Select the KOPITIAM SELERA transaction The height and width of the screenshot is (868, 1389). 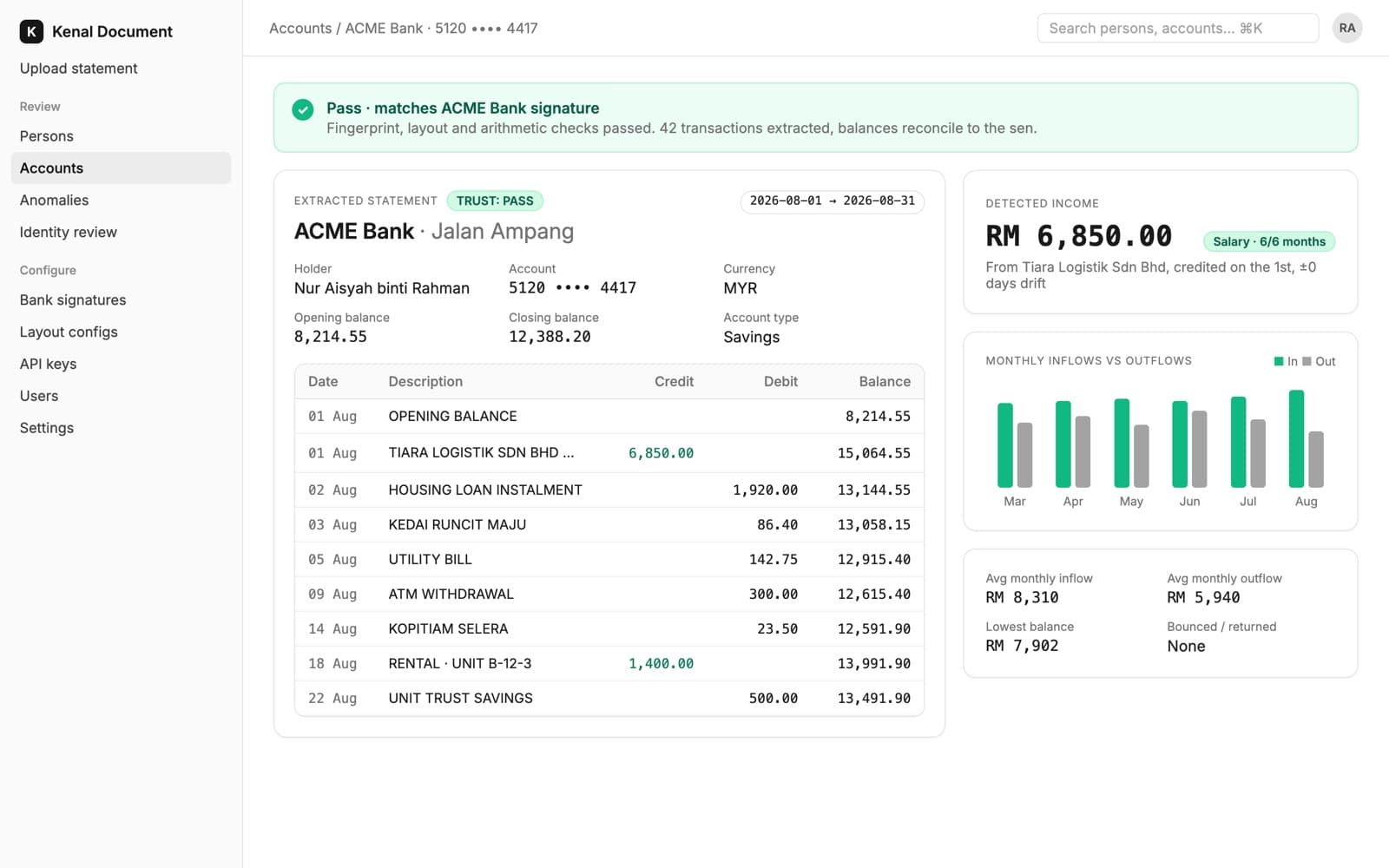609,629
